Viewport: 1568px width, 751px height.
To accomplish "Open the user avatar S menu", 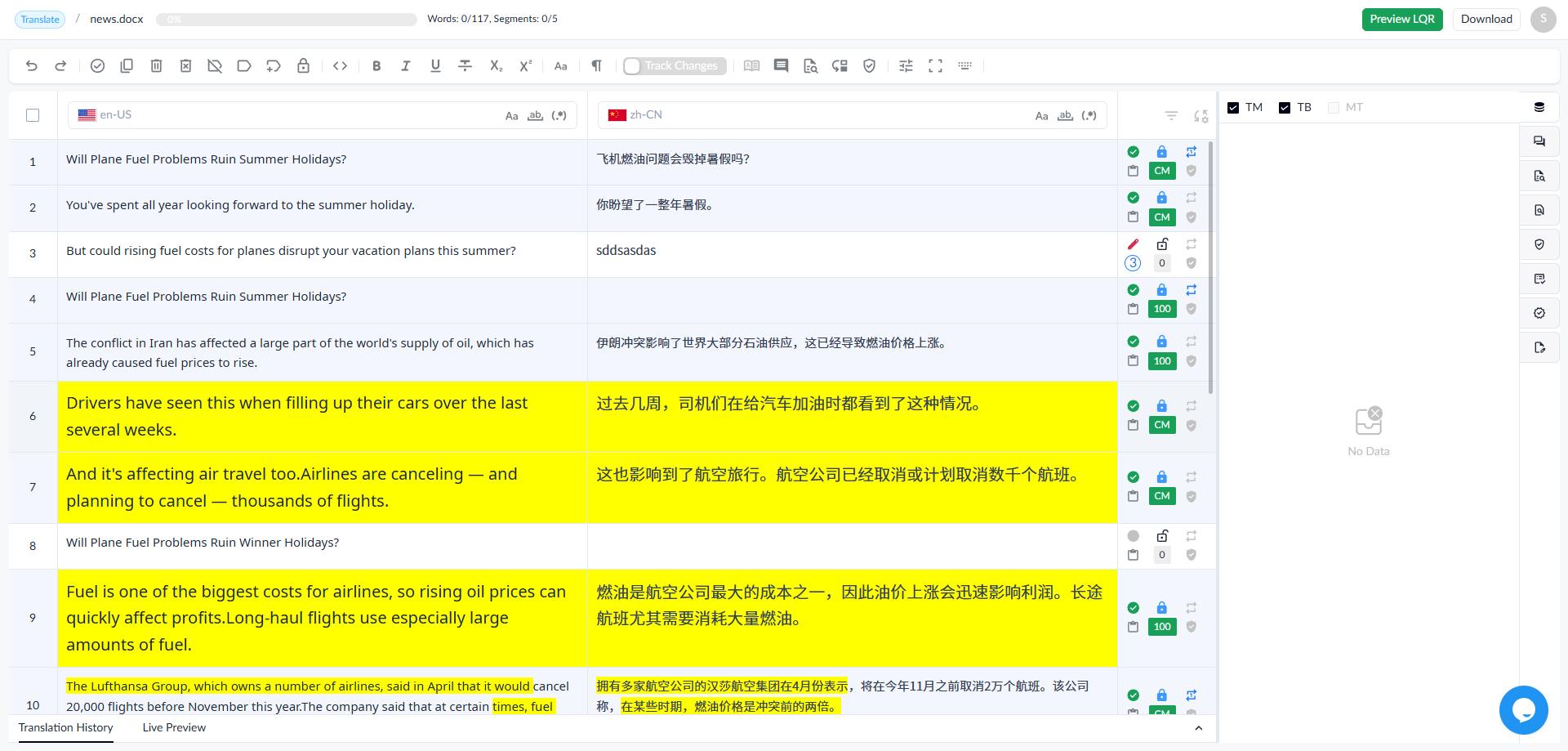I will tap(1543, 20).
